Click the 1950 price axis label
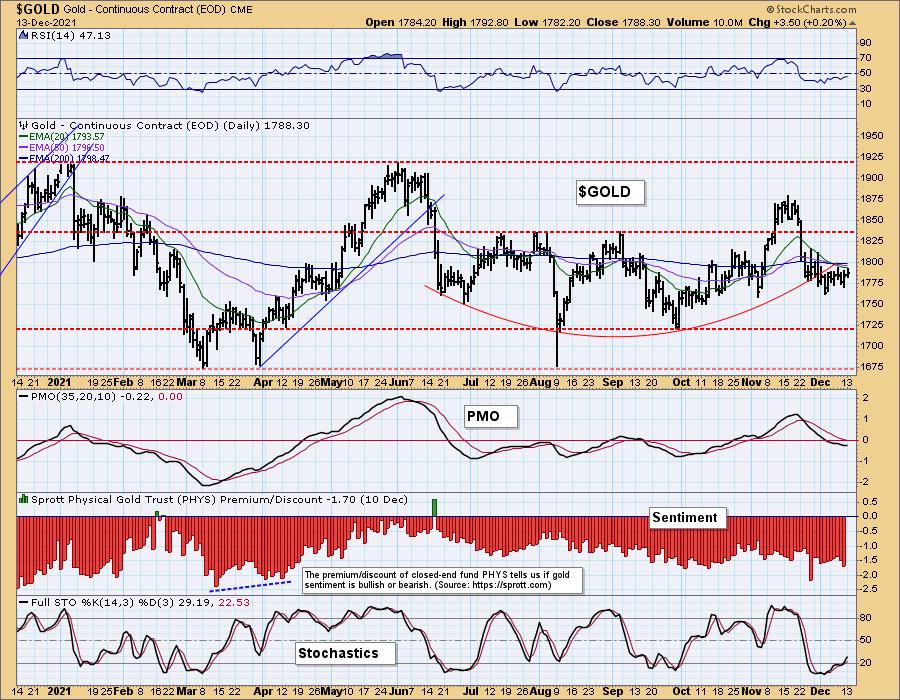The height and width of the screenshot is (700, 900). click(871, 136)
